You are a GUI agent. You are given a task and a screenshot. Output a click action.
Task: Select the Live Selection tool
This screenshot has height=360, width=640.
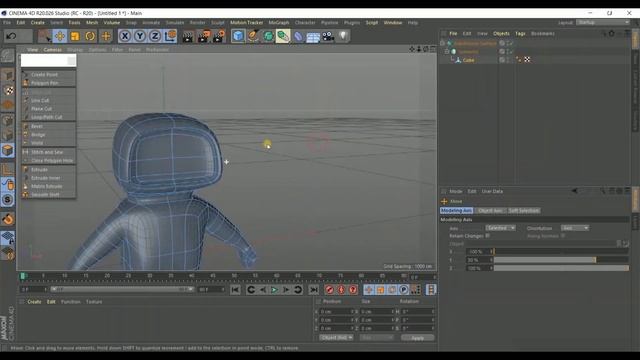[44, 36]
